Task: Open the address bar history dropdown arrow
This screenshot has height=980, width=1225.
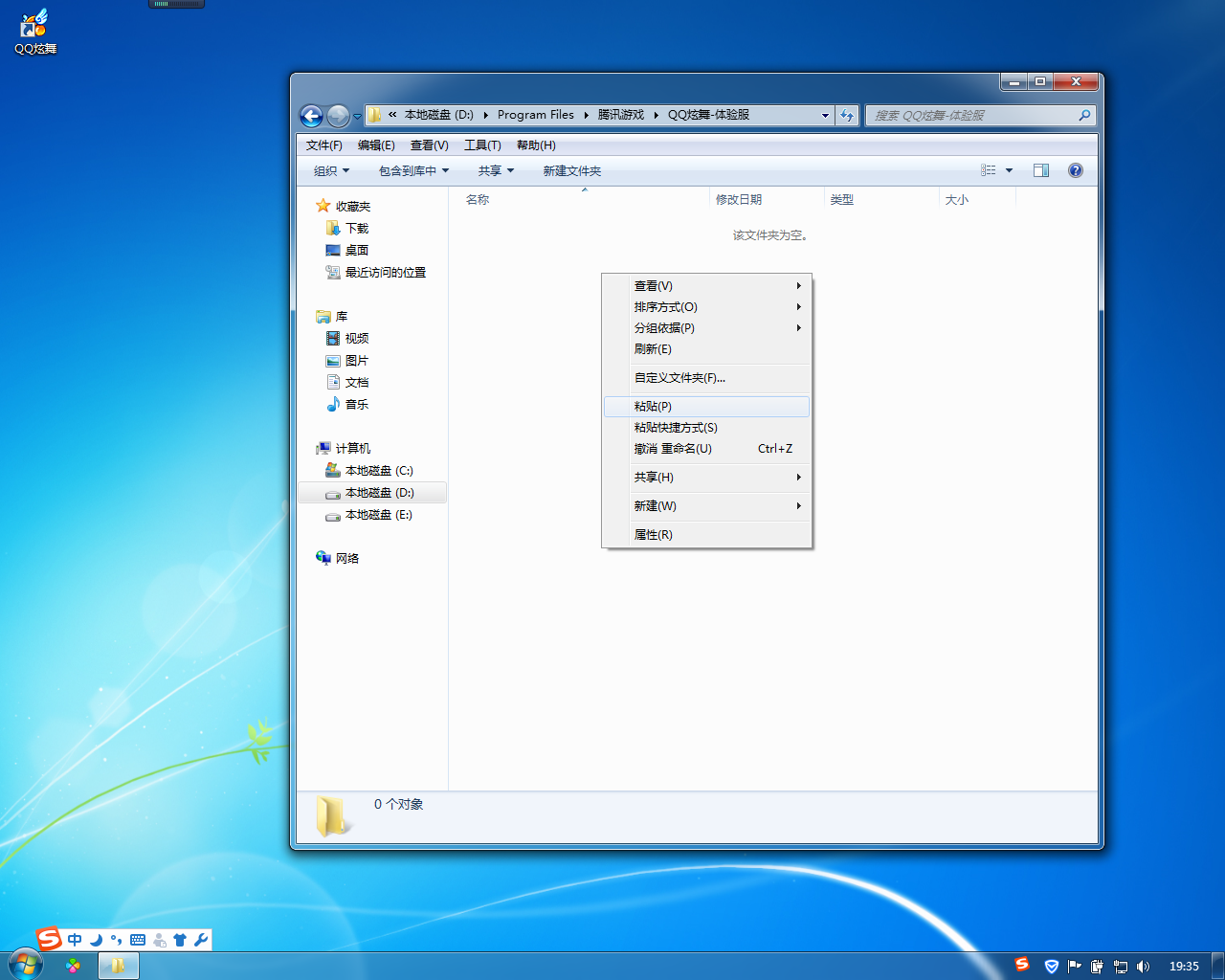Action: [825, 116]
